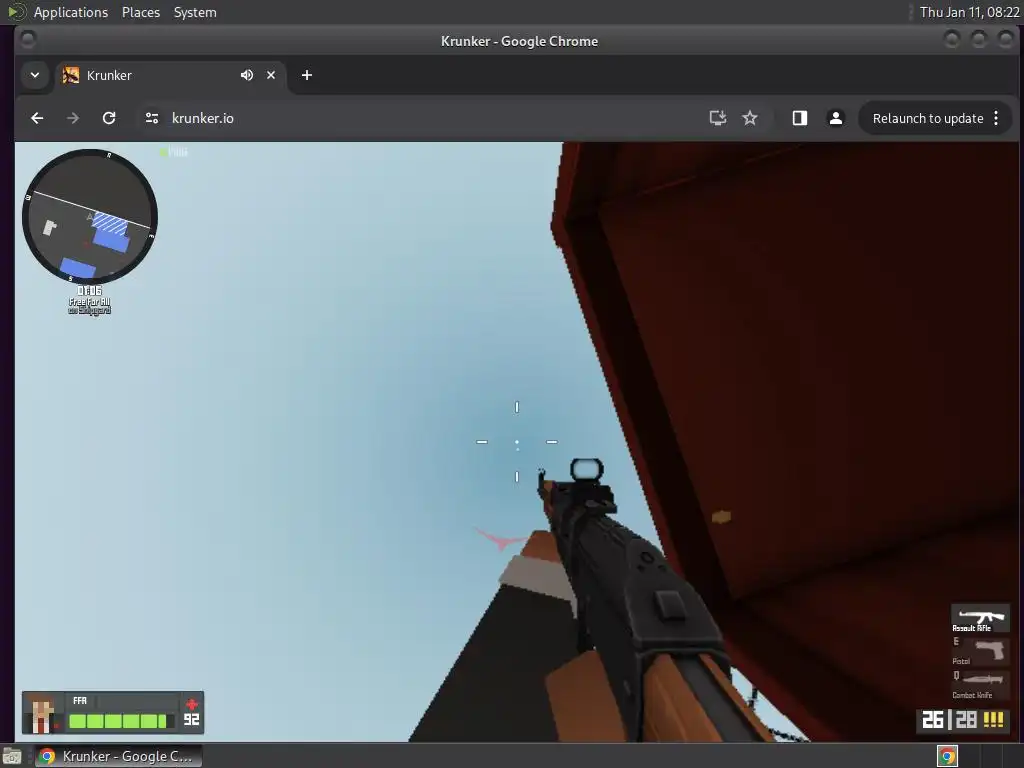Select the Krunker browser tab

170,75
